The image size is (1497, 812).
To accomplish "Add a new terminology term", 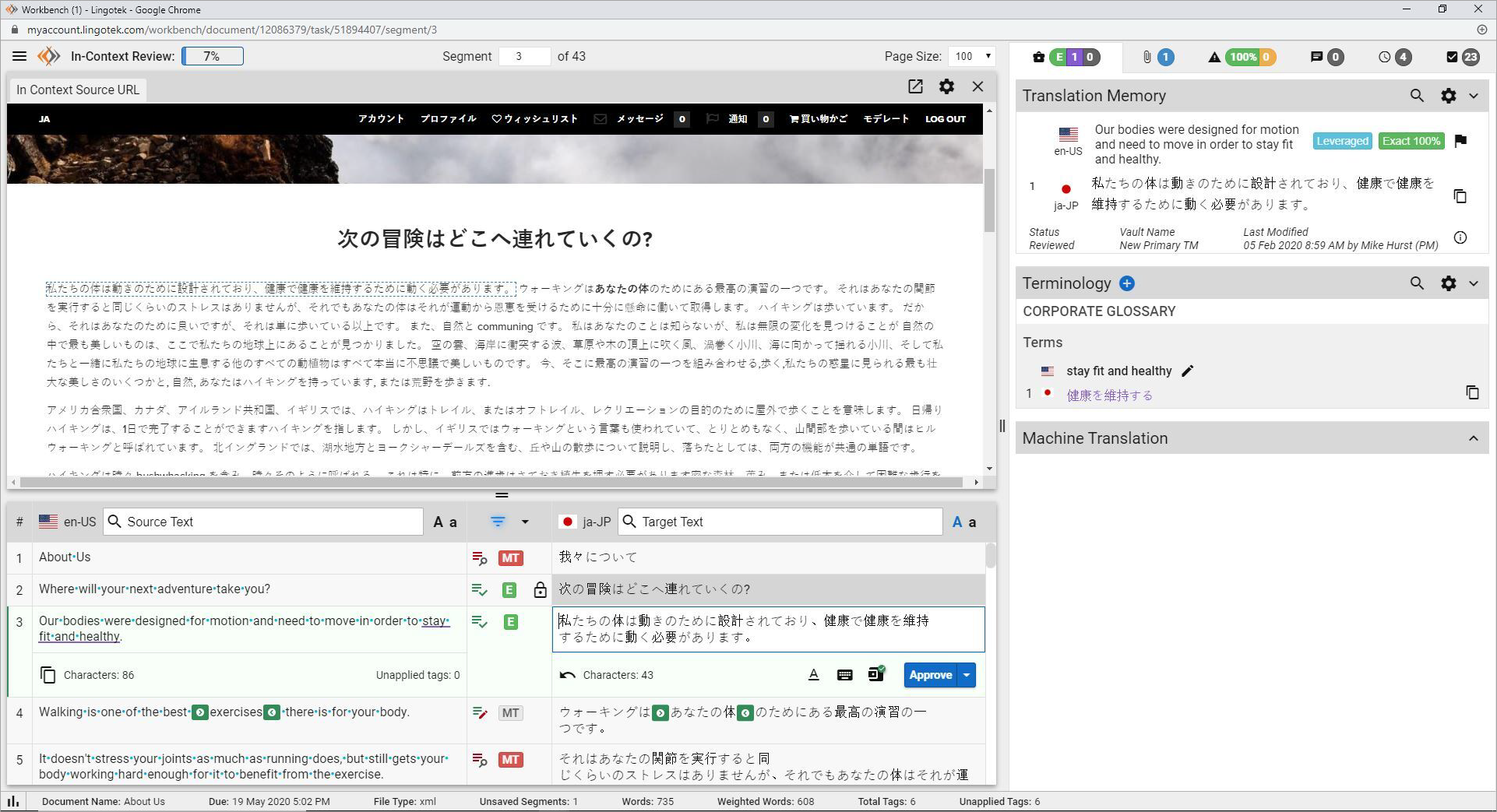I will coord(1127,283).
